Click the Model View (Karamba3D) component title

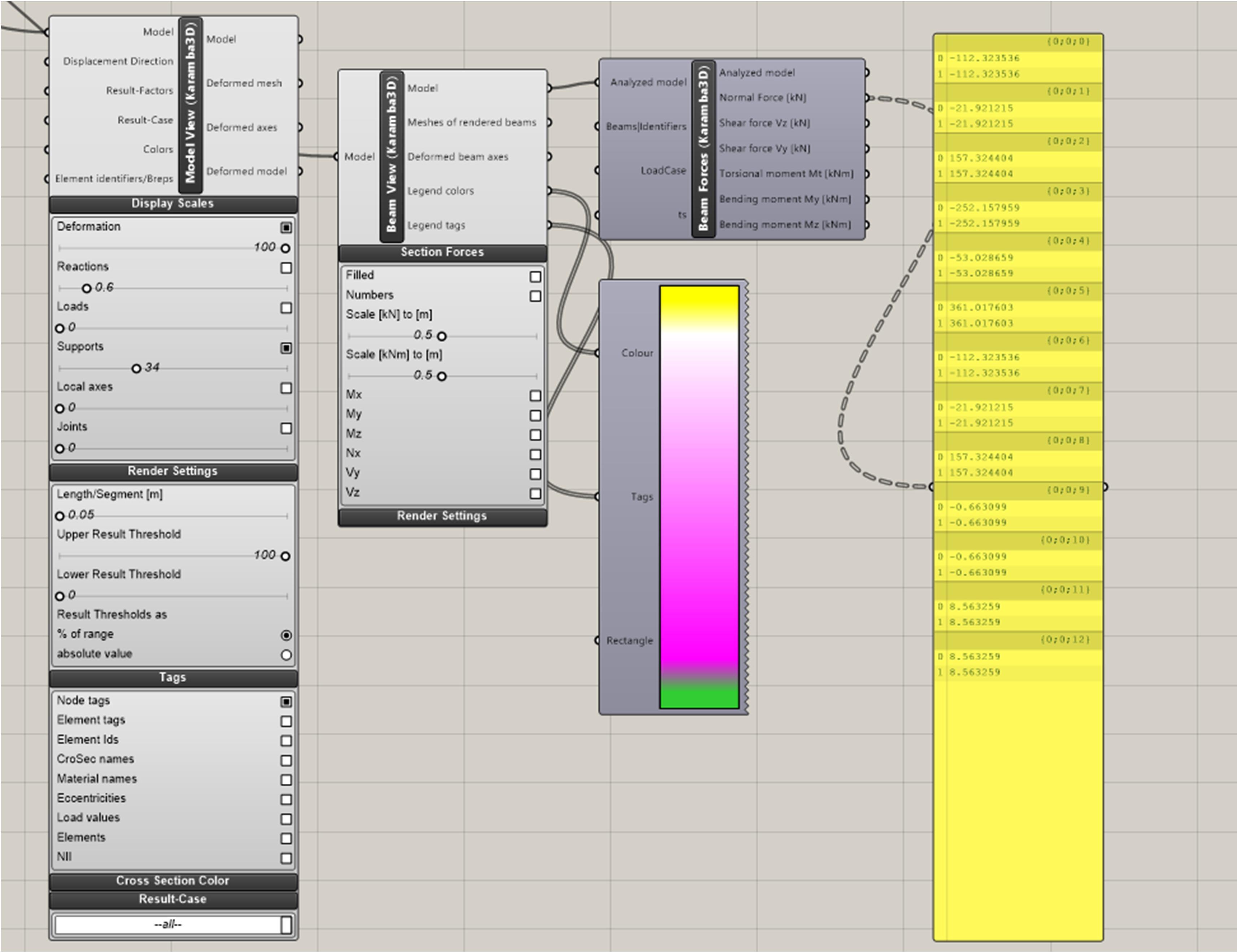tap(190, 105)
